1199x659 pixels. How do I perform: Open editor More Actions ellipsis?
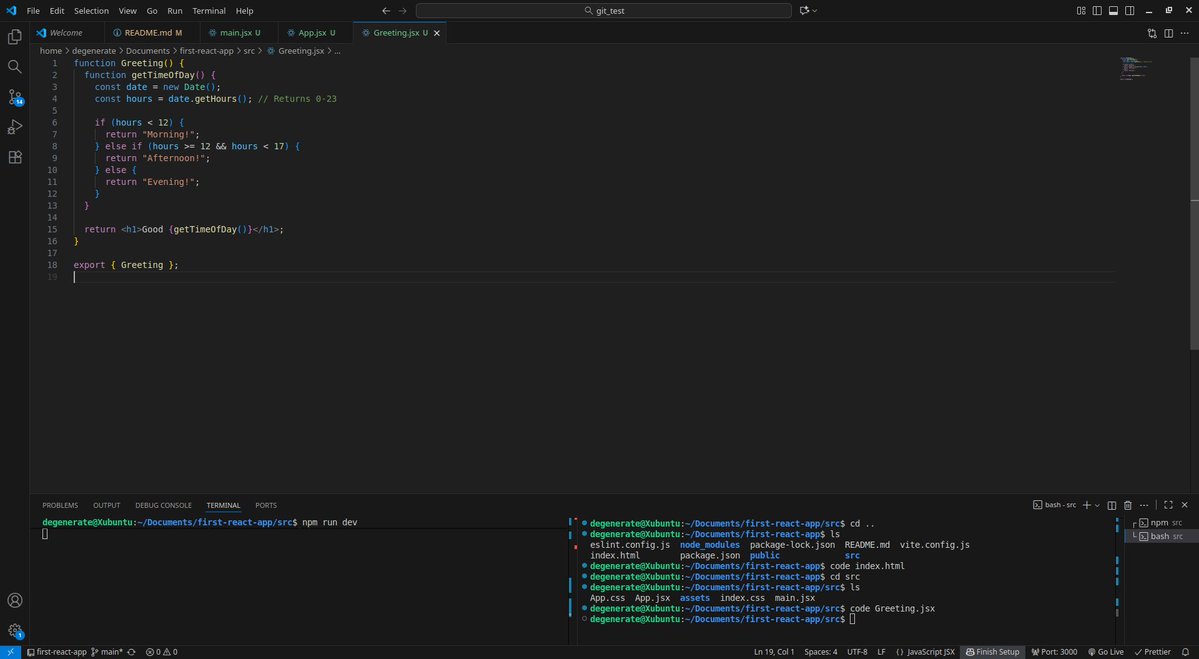tap(1184, 33)
